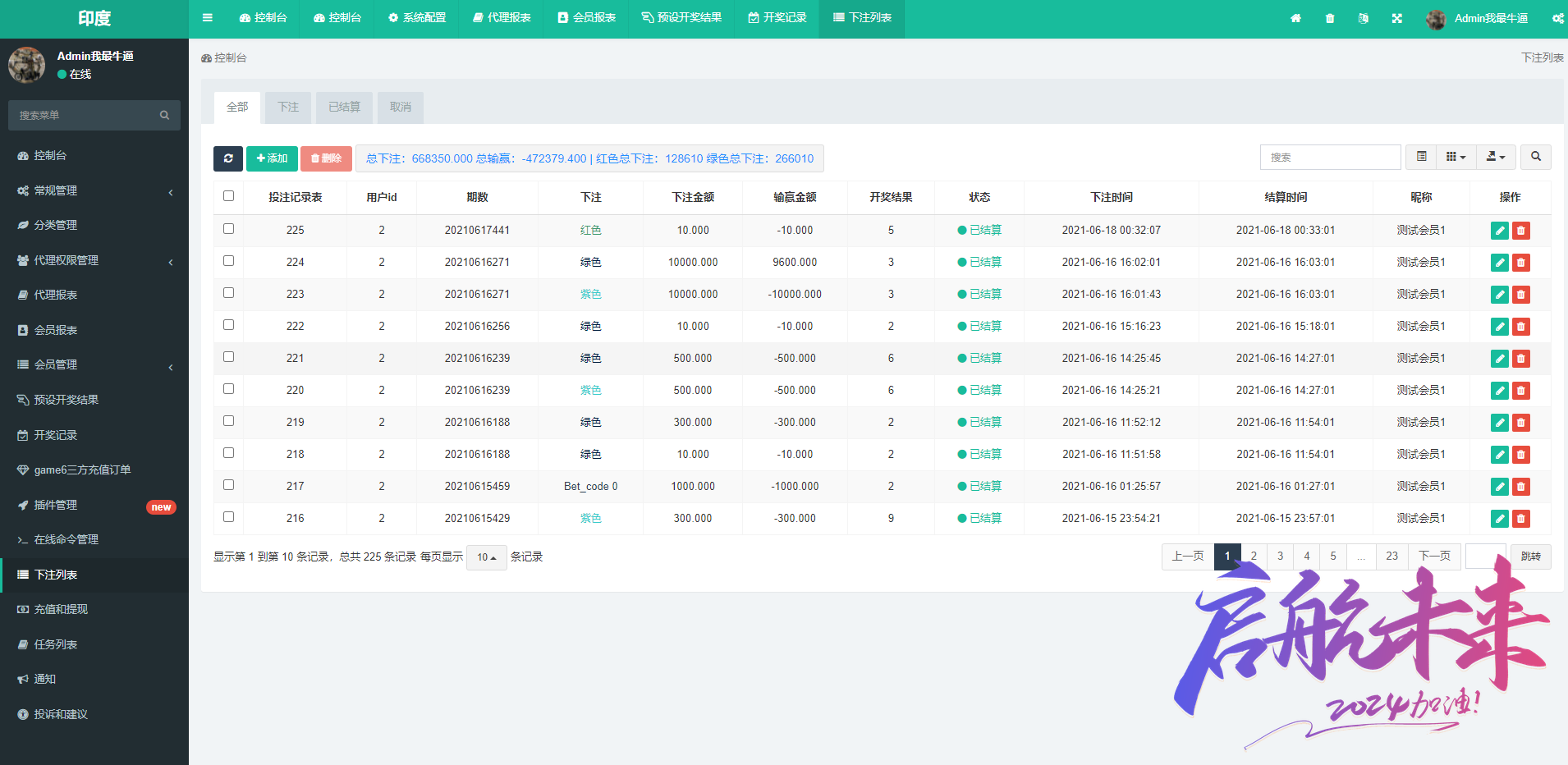Screen dimensions: 1568x765
Task: Click the 跳转 jump button
Action: click(x=1530, y=557)
